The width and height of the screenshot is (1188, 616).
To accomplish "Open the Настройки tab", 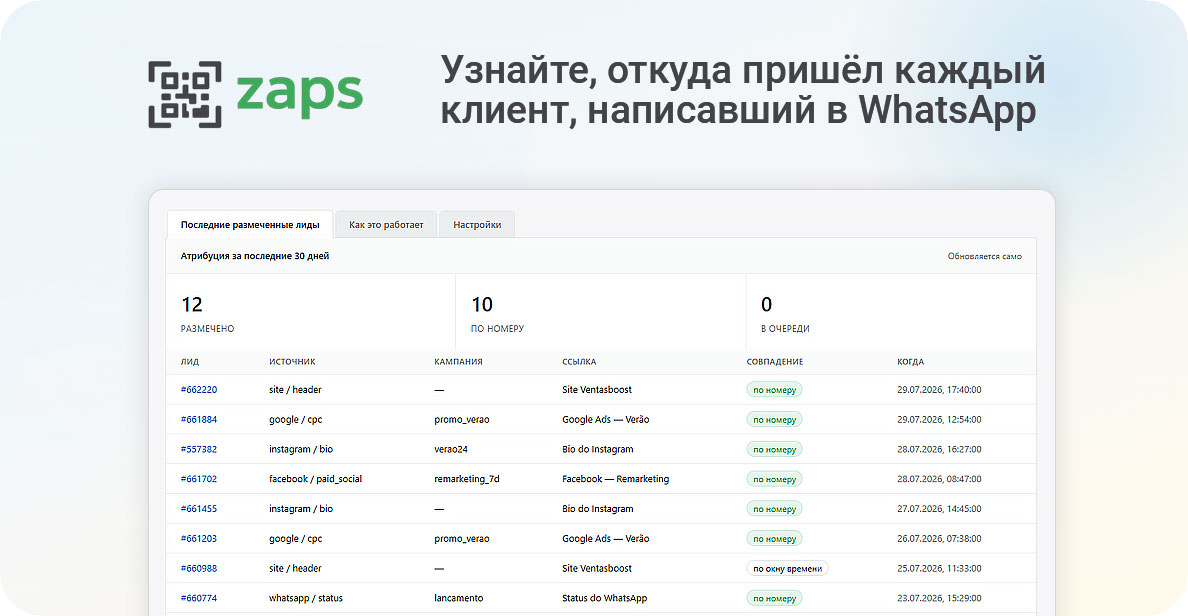I will 477,224.
